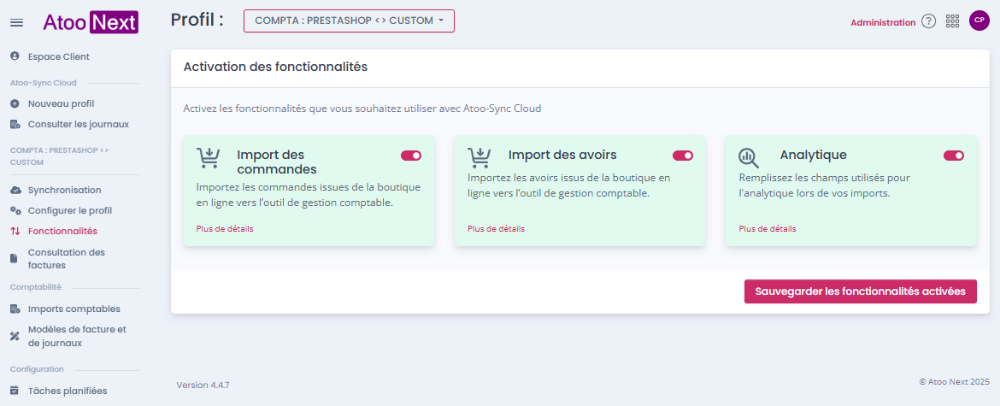Click the Configurer le profil gears icon
The width and height of the screenshot is (1000, 406).
tap(15, 210)
